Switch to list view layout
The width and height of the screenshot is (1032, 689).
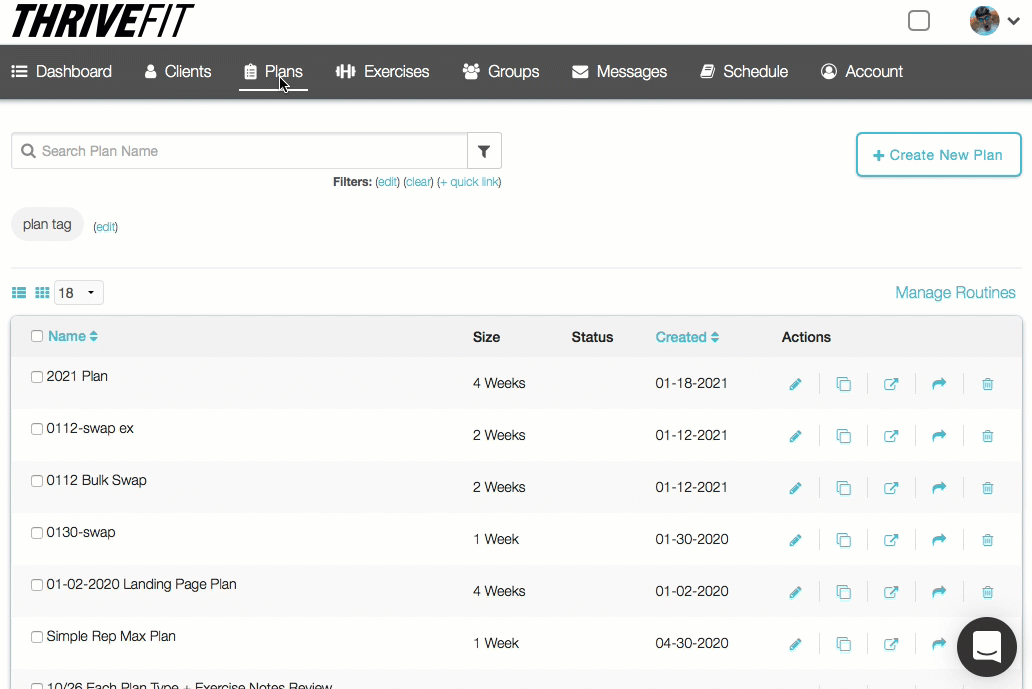19,293
